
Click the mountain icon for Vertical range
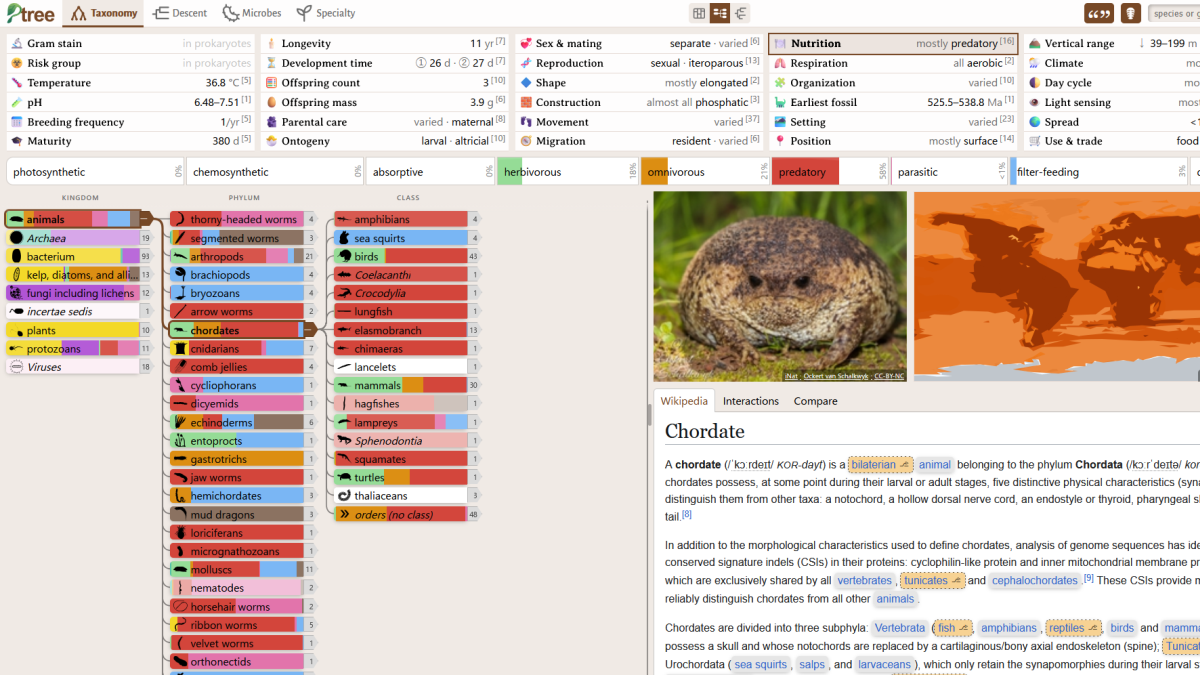pyautogui.click(x=1035, y=44)
